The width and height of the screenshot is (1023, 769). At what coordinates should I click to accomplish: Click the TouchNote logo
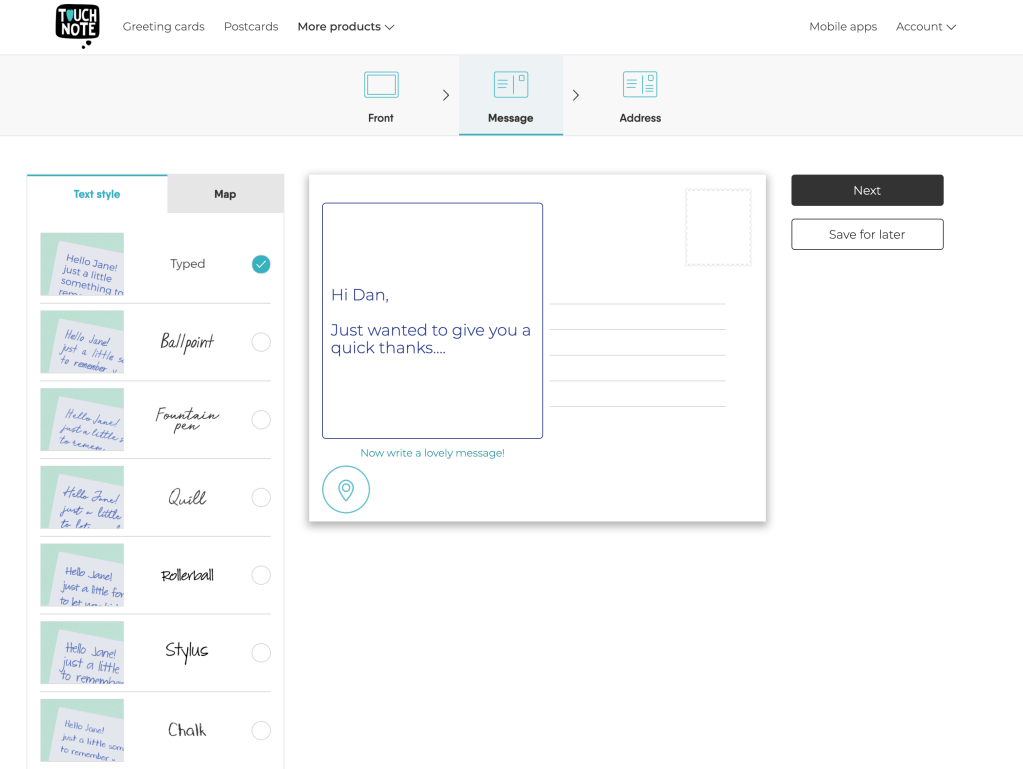click(77, 26)
